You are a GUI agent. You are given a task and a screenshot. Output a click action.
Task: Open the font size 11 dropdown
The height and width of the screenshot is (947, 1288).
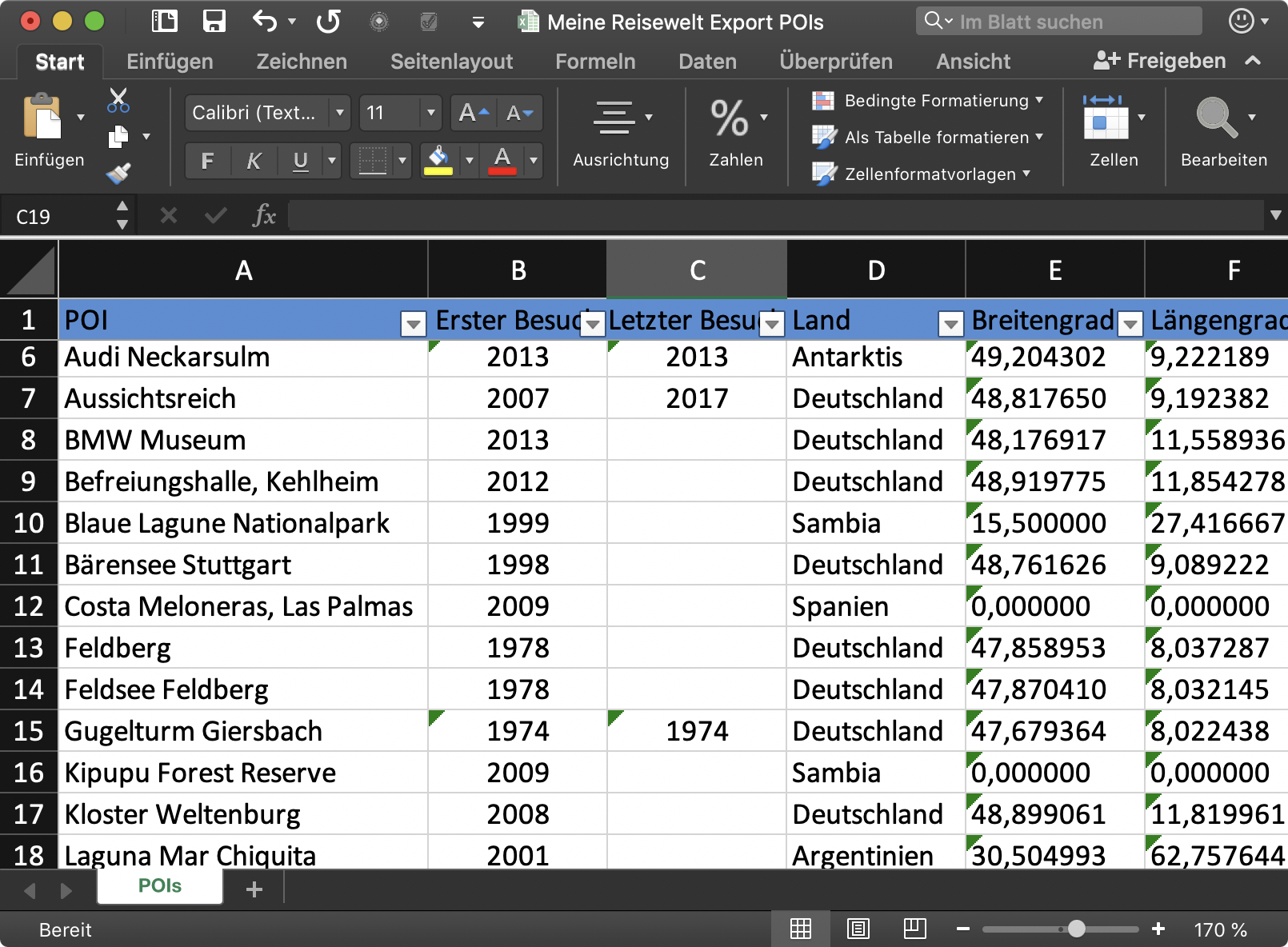431,113
